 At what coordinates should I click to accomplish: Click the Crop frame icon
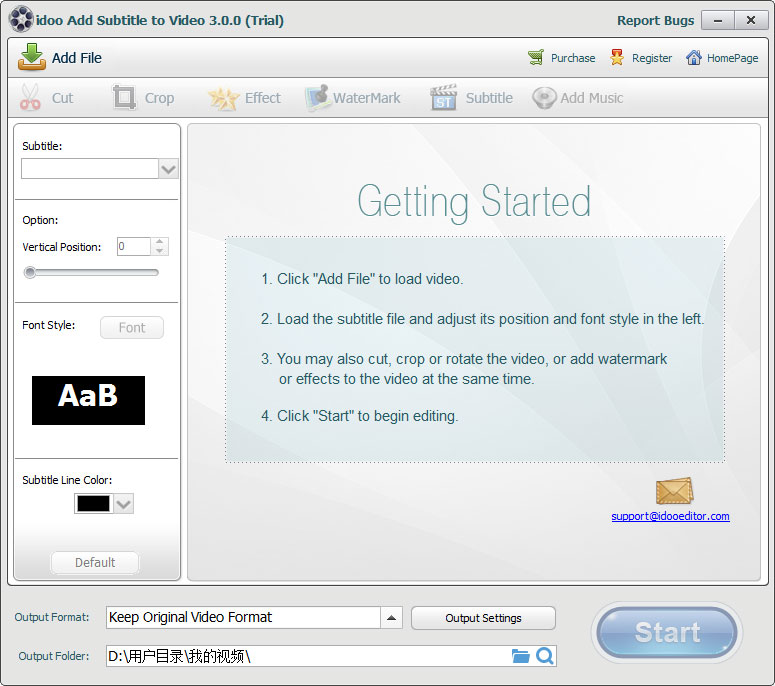pyautogui.click(x=124, y=97)
